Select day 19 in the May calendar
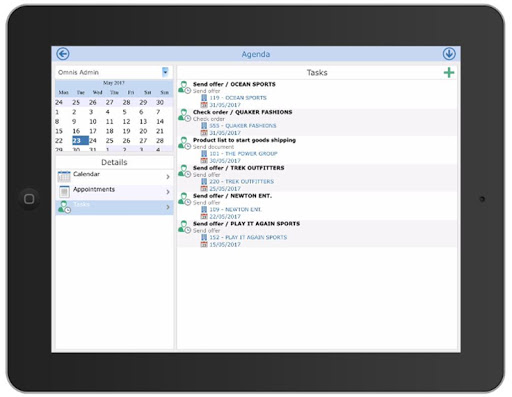This screenshot has height=397, width=512. 126,131
